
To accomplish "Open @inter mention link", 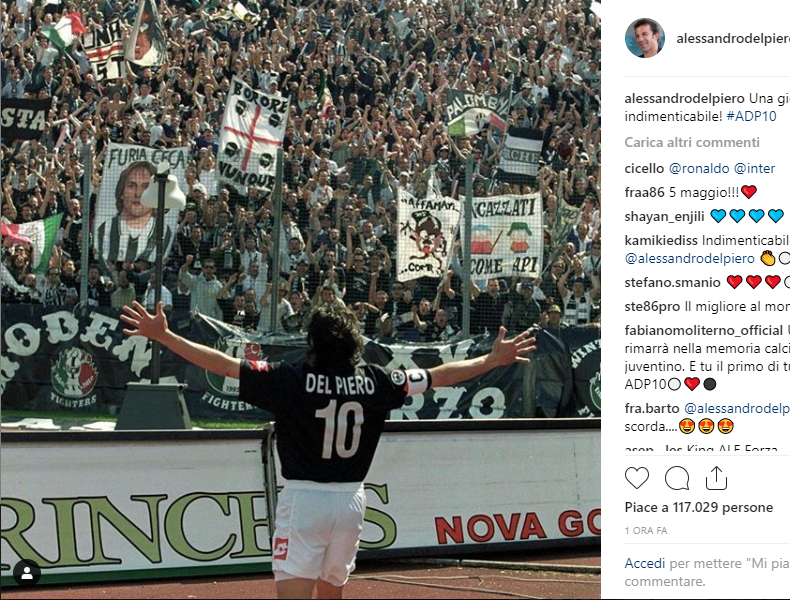I will pyautogui.click(x=754, y=168).
